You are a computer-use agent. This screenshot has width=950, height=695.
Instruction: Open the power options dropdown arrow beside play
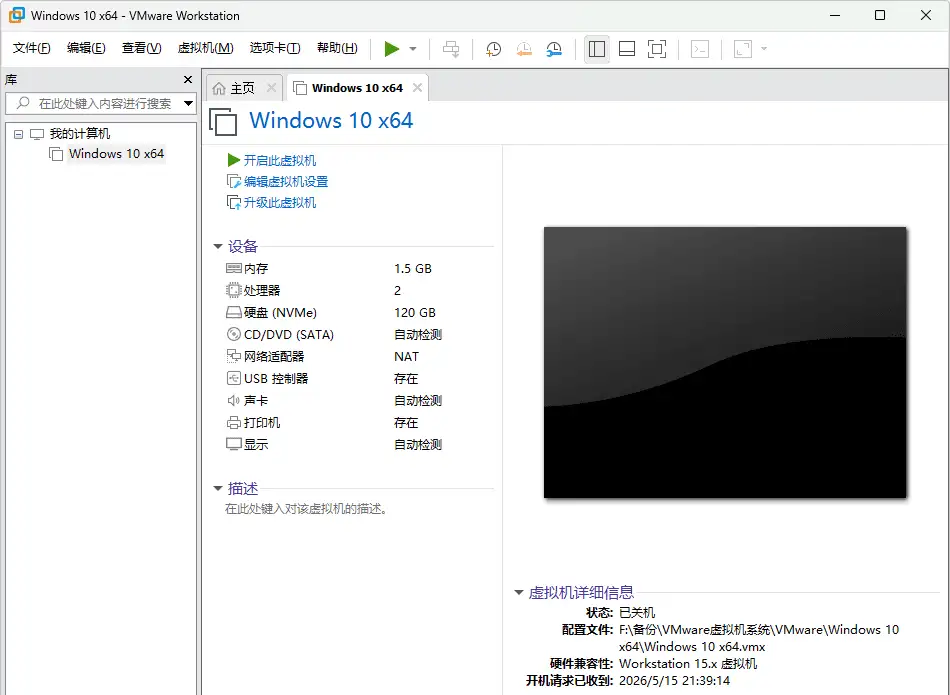pyautogui.click(x=413, y=49)
